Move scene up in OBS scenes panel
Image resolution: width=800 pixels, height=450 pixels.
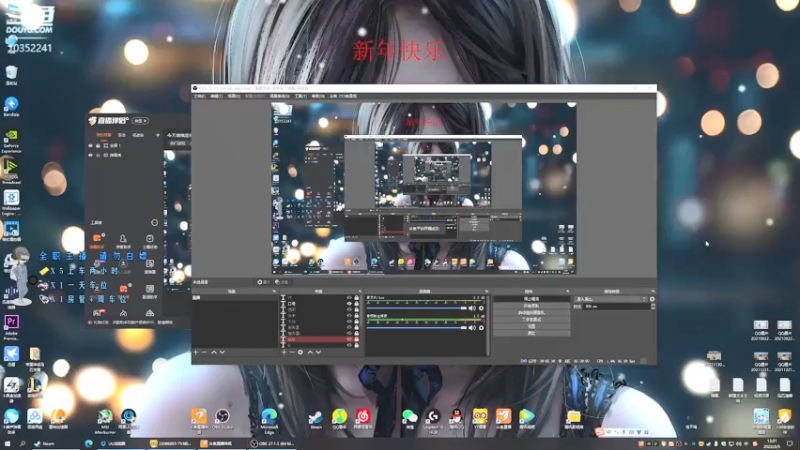pos(214,352)
